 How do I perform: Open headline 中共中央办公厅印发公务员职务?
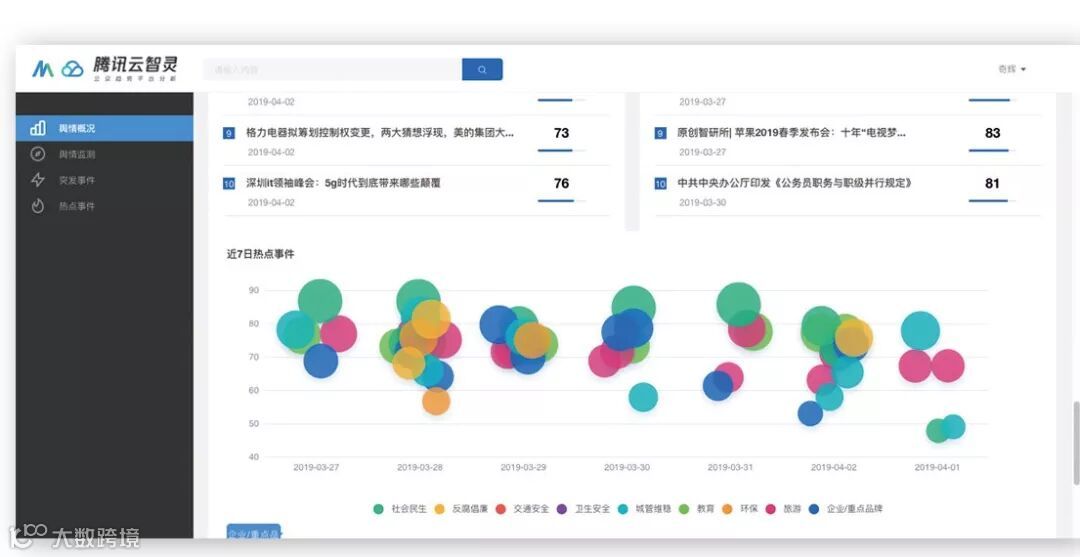tap(795, 183)
